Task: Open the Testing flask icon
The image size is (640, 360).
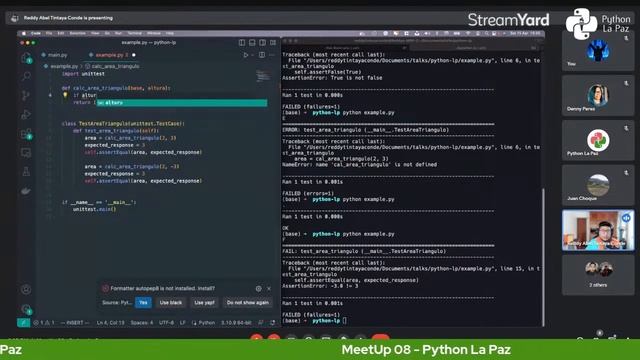Action: pos(26,171)
